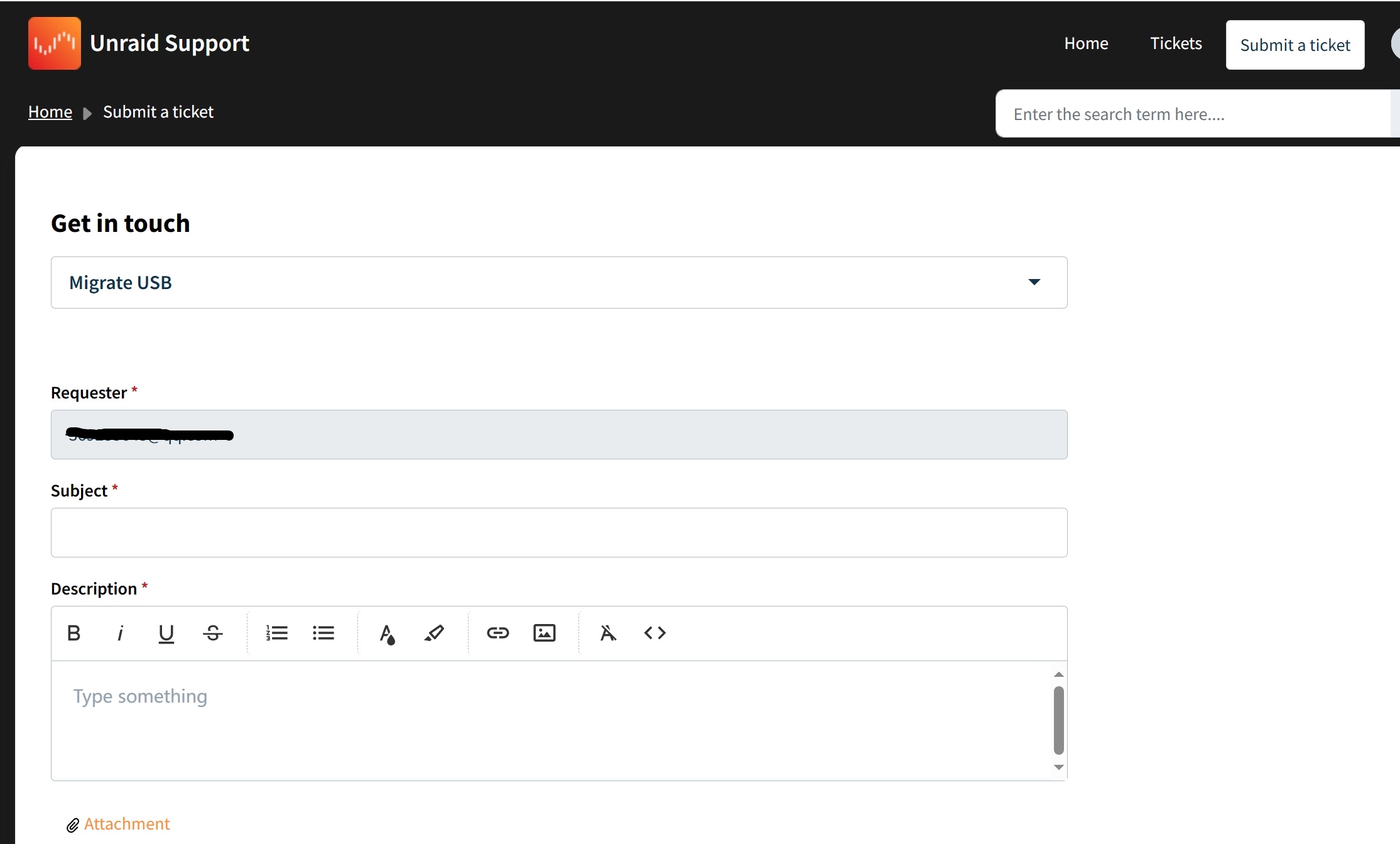Screen dimensions: 1400x844
Task: Click into the Subject field
Action: pyautogui.click(x=559, y=532)
